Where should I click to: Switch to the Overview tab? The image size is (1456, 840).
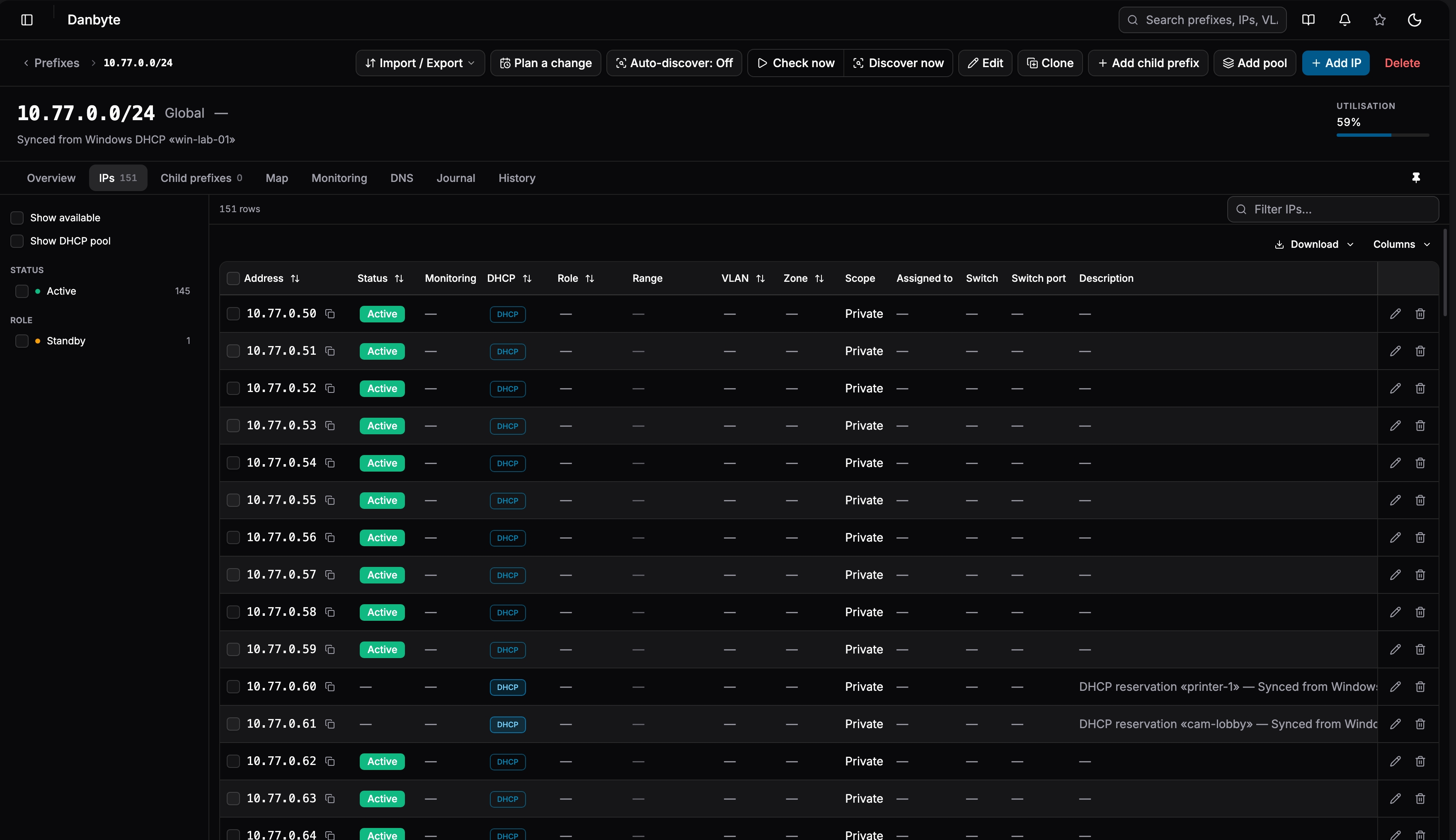pyautogui.click(x=51, y=178)
